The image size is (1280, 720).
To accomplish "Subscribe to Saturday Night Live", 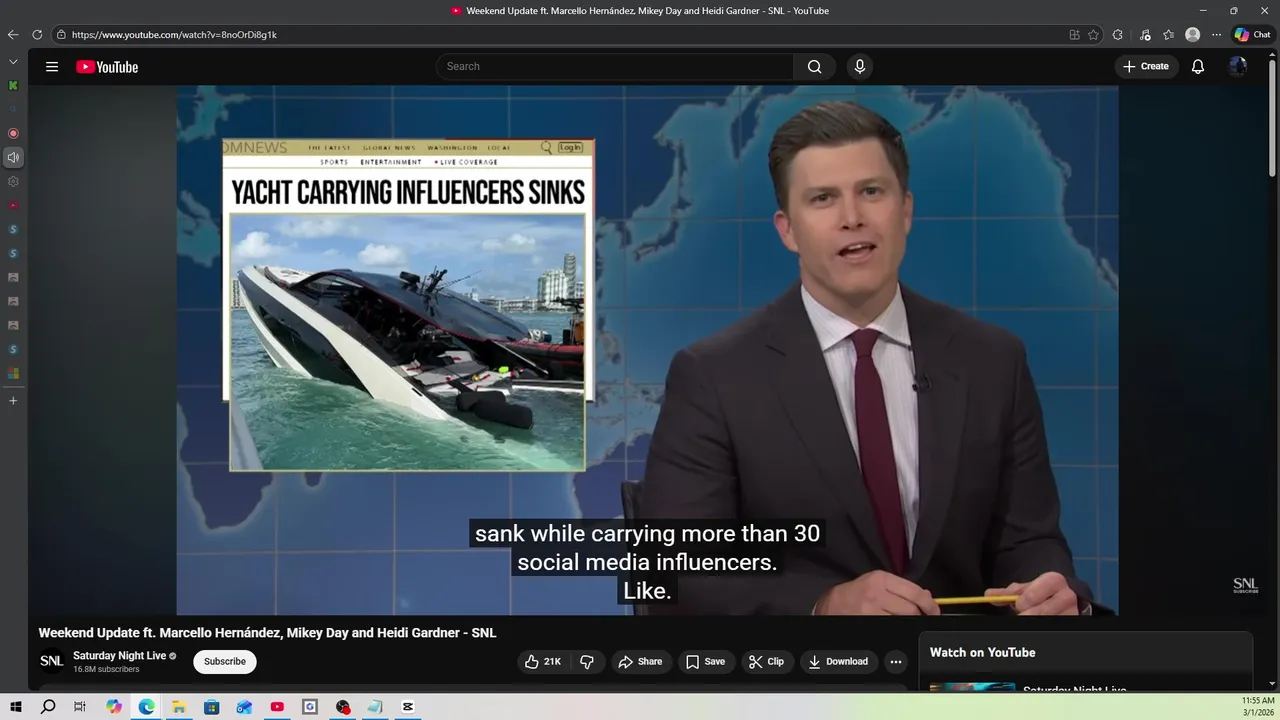I will (225, 662).
